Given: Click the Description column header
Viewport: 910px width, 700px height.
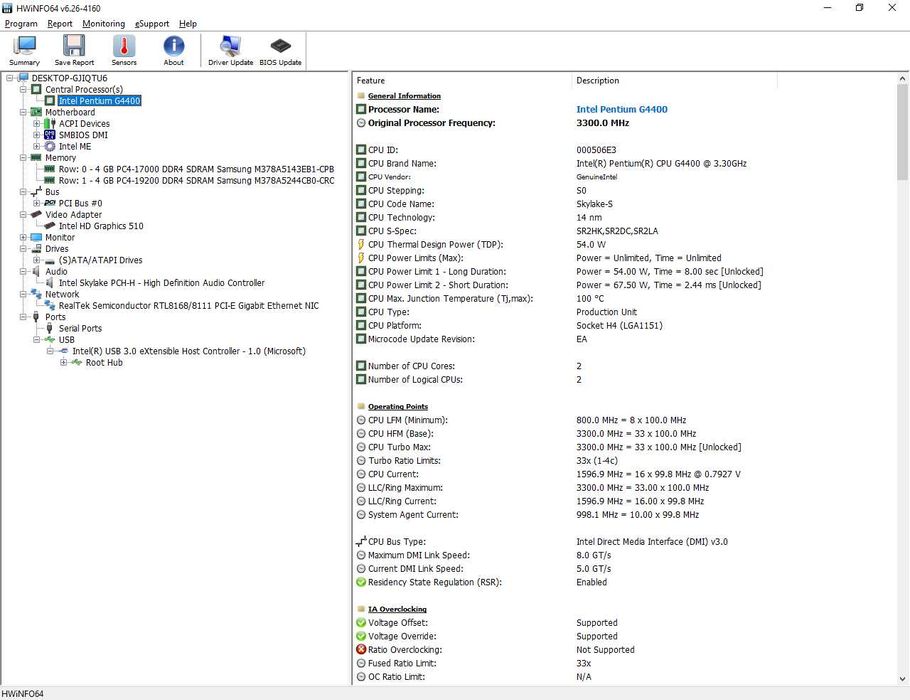Looking at the screenshot, I should pyautogui.click(x=675, y=81).
